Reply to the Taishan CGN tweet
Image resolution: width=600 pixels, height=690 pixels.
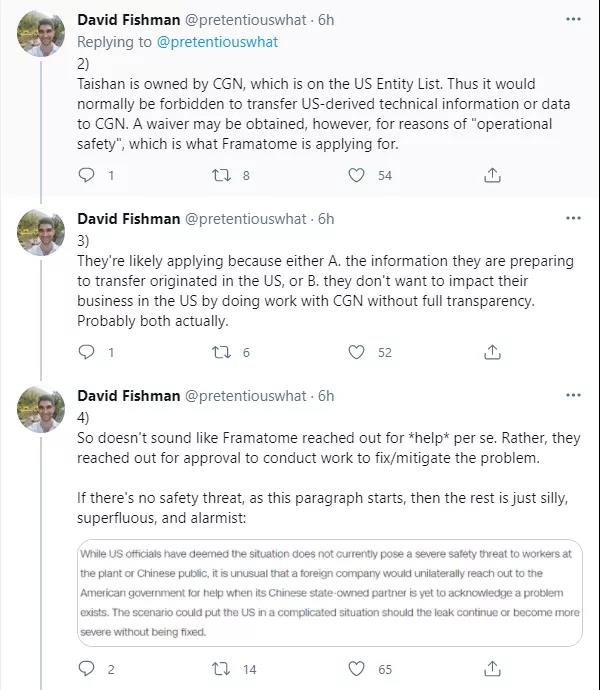click(87, 175)
